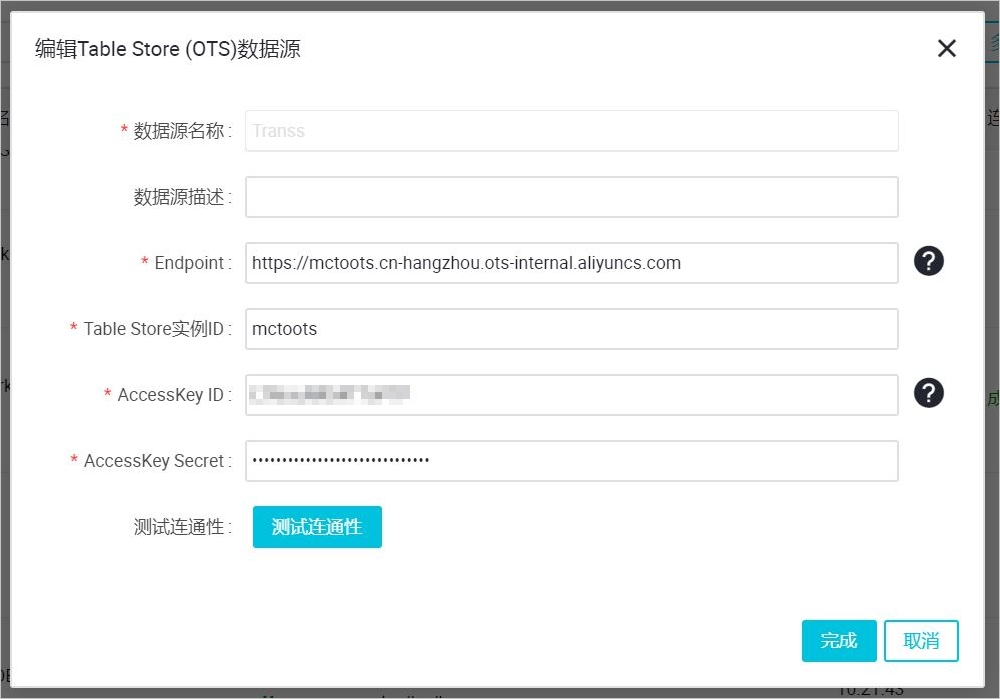Click the 数据源描述 field label

click(179, 197)
